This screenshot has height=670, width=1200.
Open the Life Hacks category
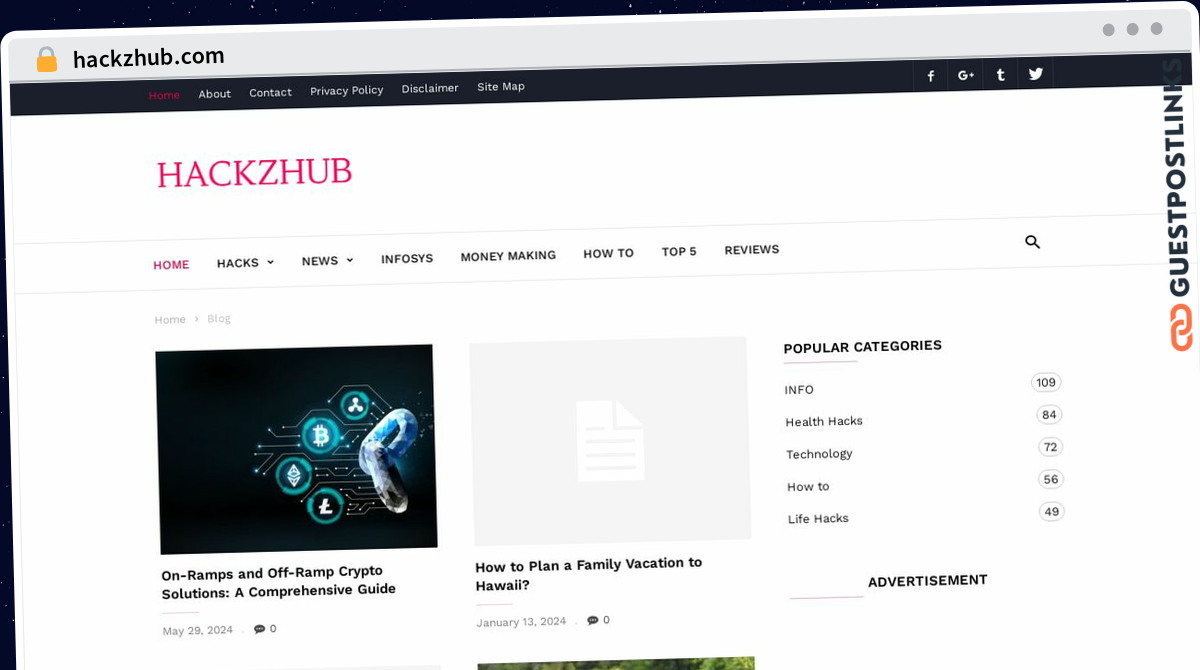(x=818, y=519)
